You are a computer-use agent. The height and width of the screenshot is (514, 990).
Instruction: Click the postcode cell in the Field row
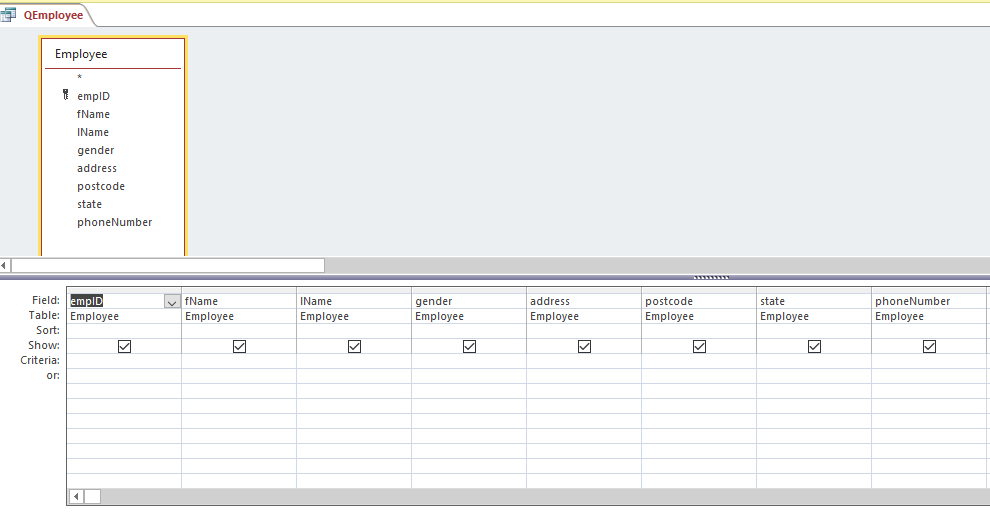(698, 301)
